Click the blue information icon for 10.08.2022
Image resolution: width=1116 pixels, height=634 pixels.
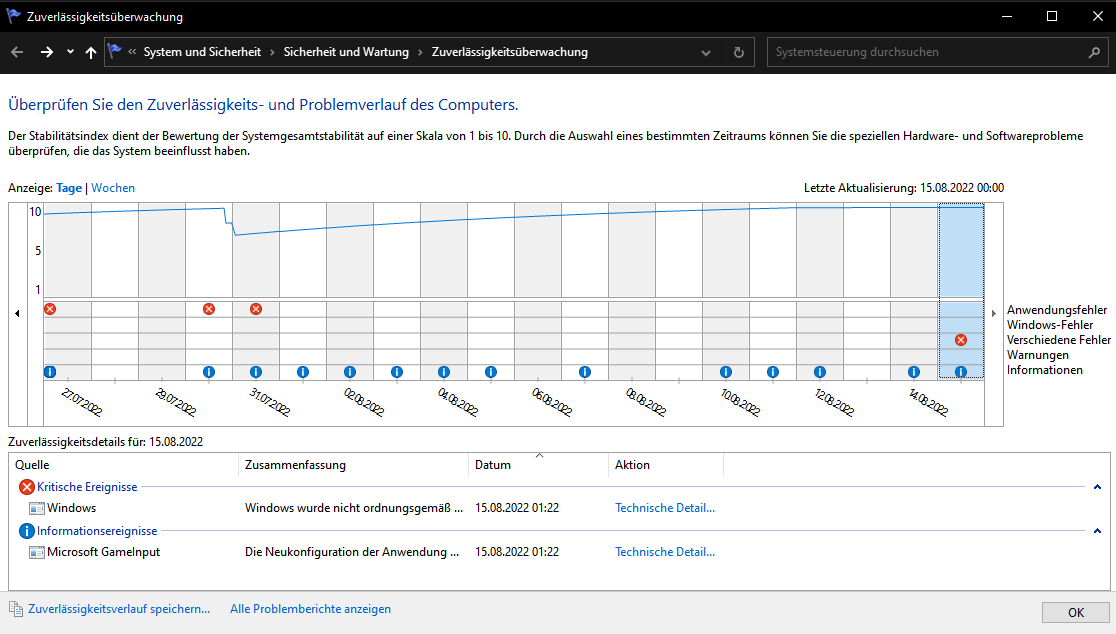(726, 371)
